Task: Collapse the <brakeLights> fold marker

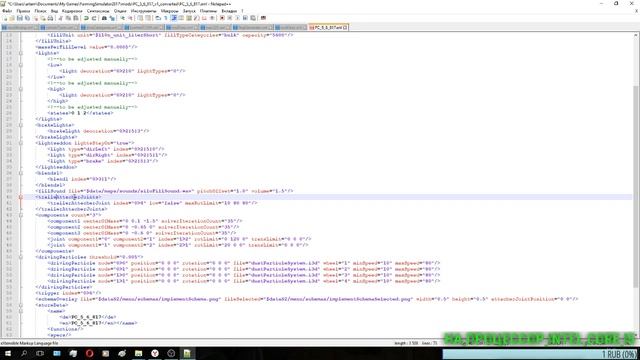Action: 21,125
